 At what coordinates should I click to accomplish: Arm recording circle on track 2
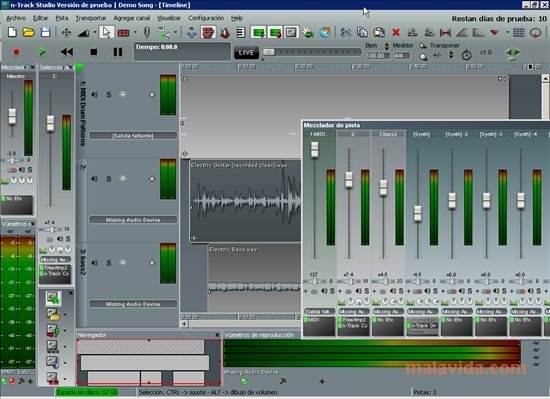point(152,179)
